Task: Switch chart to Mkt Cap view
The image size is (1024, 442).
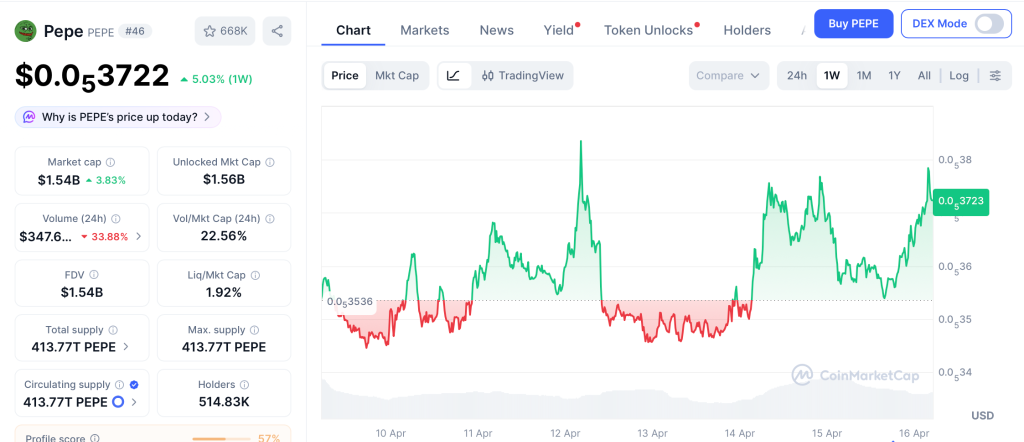Action: (397, 75)
